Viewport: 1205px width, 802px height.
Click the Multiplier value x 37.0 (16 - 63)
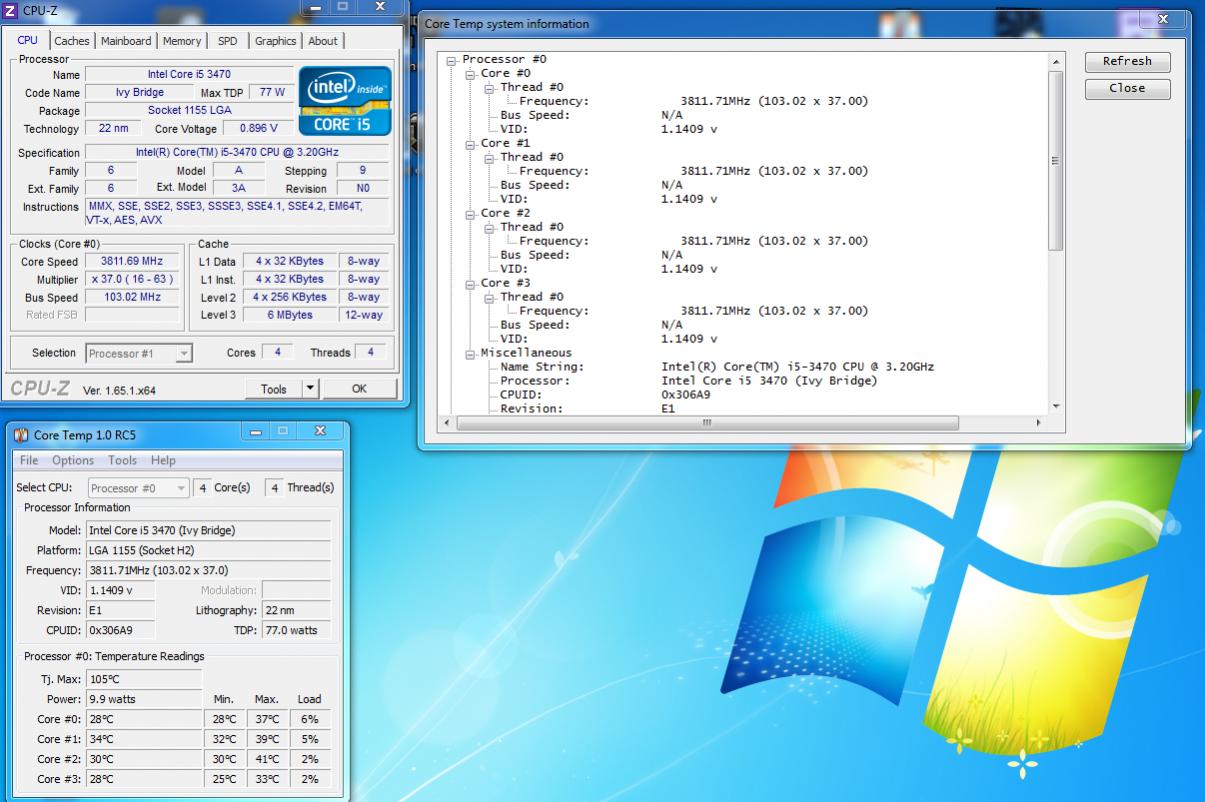[133, 279]
